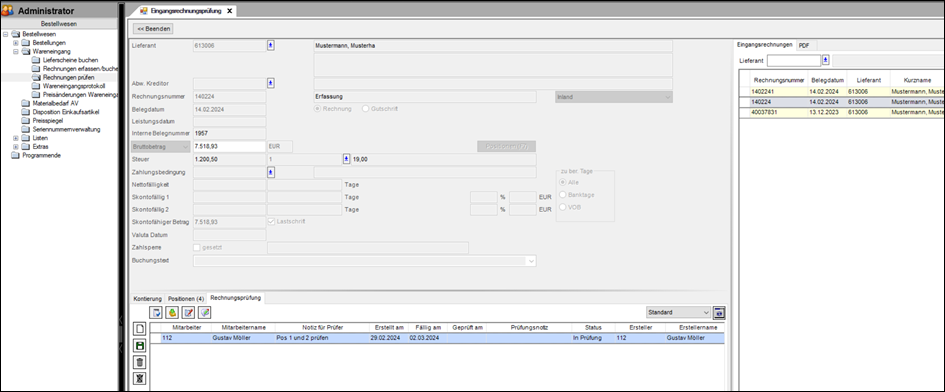Click the fourth toolbar icon in Rechnungsprüfung
945x392 pixels.
(204, 312)
